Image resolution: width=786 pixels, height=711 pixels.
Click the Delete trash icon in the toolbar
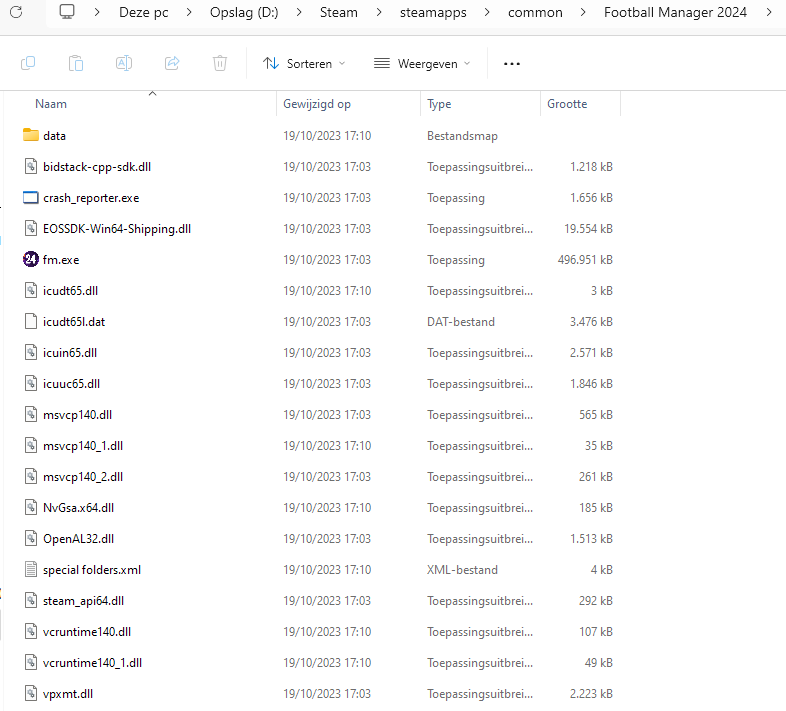coord(220,63)
